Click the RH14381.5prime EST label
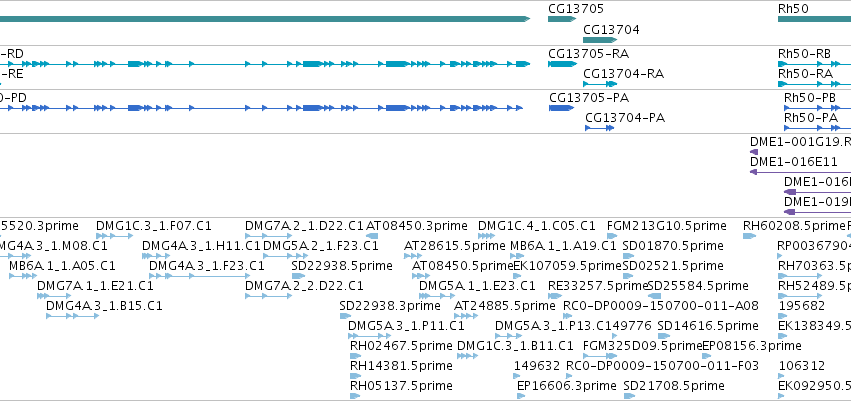This screenshot has width=851, height=401. tap(401, 366)
